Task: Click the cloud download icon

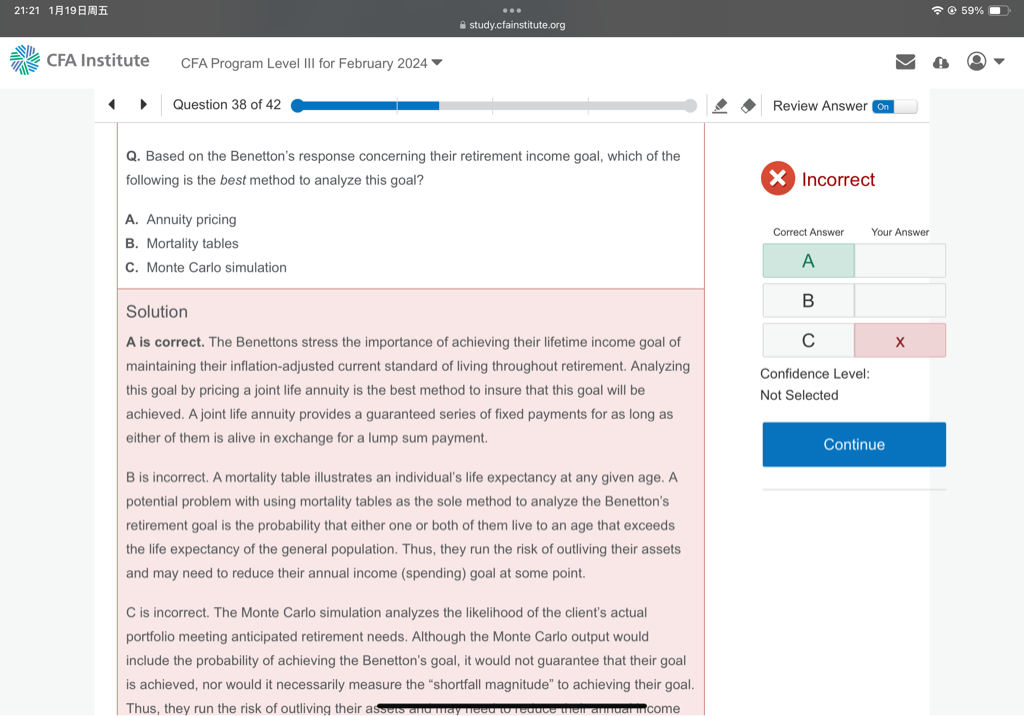Action: click(x=940, y=62)
